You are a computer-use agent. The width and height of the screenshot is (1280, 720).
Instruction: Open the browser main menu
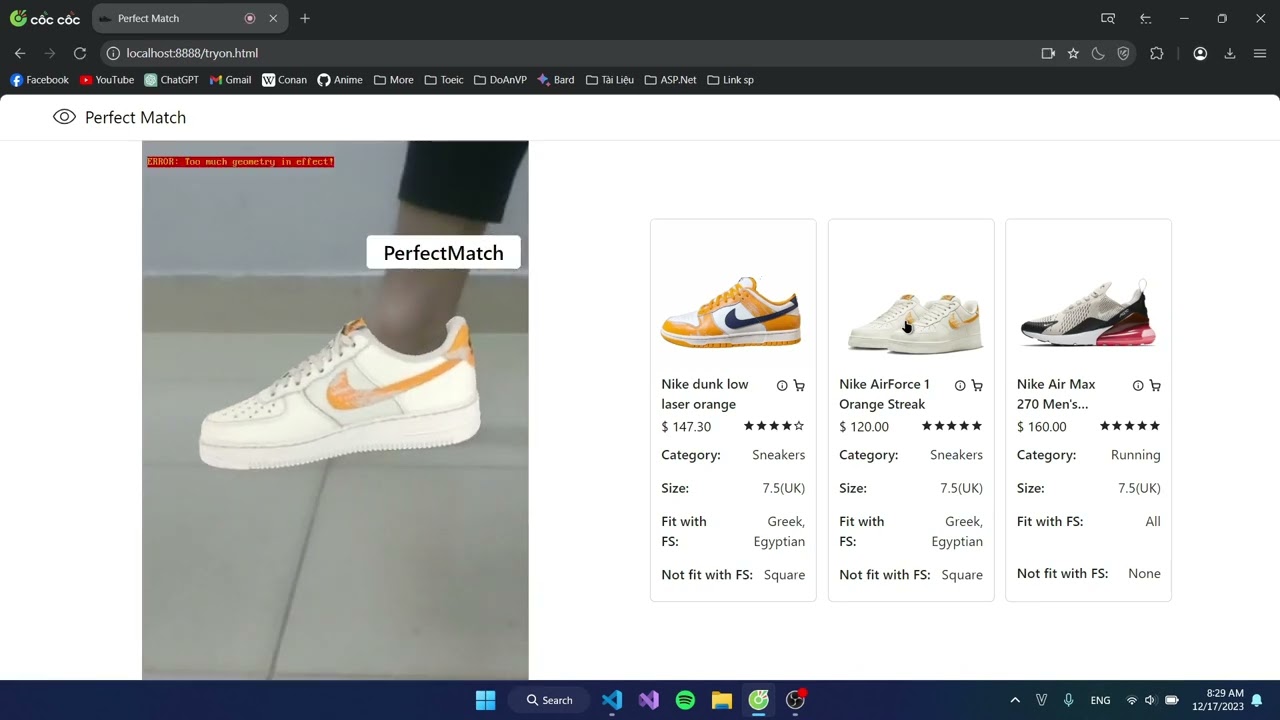[x=1260, y=53]
